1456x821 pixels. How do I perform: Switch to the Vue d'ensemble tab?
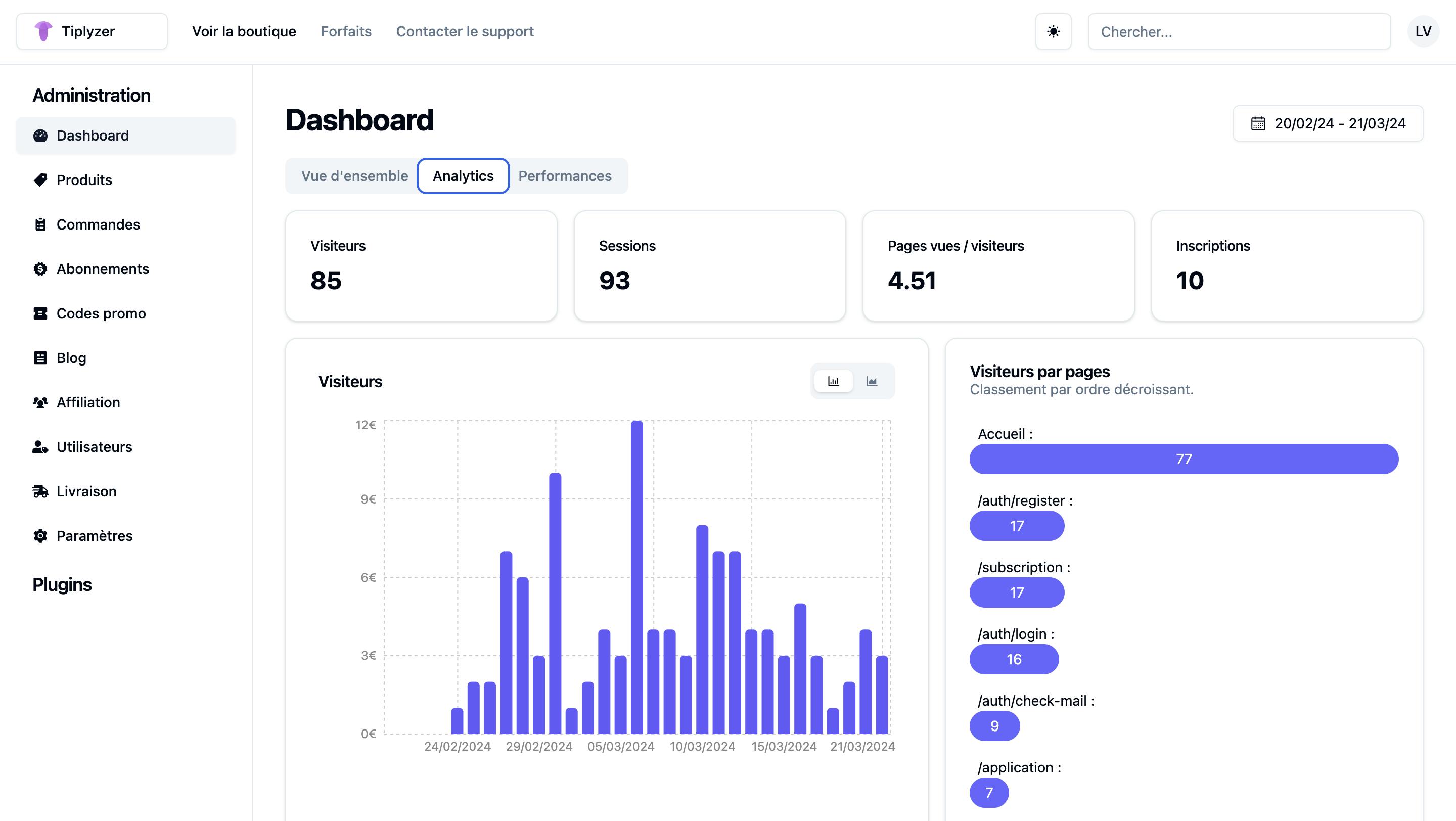pos(354,176)
